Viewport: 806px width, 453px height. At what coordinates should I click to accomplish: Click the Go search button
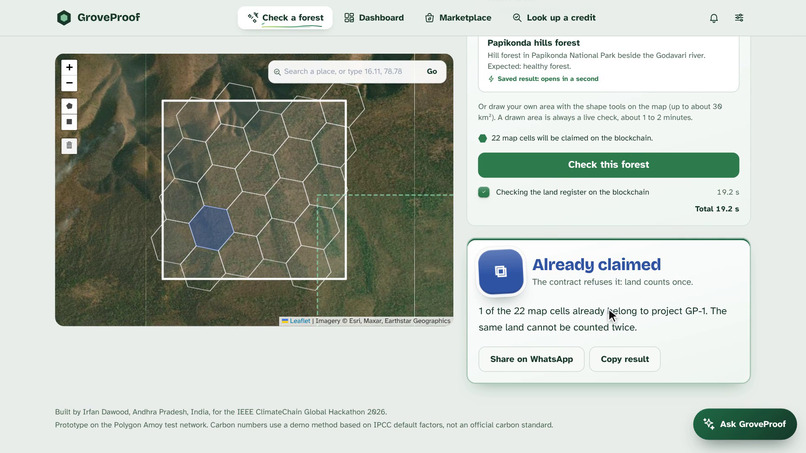click(432, 71)
